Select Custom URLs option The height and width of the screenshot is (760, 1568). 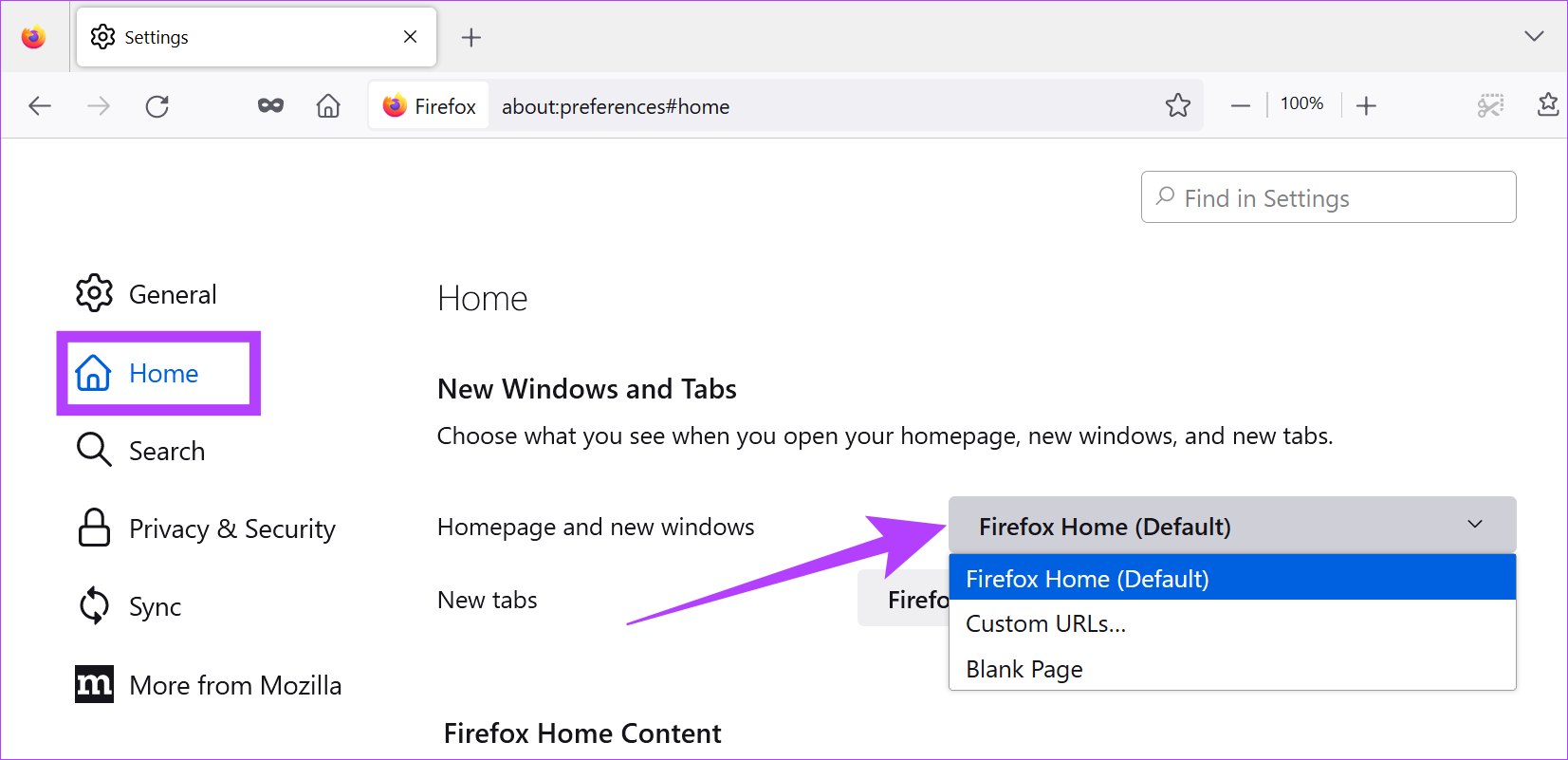(1045, 624)
